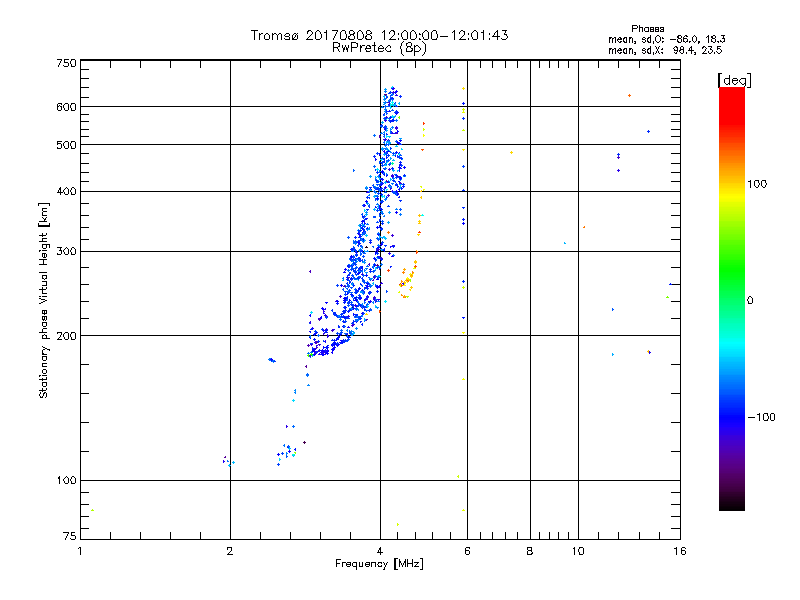Click the y-axis tick label "400"
The height and width of the screenshot is (600, 800).
[x=66, y=191]
